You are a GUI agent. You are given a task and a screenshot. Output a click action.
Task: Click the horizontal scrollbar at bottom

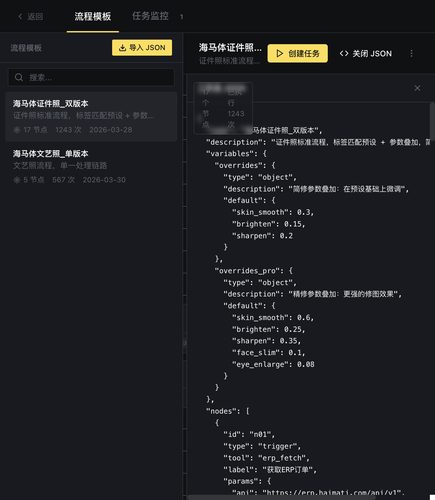[x=282, y=497]
